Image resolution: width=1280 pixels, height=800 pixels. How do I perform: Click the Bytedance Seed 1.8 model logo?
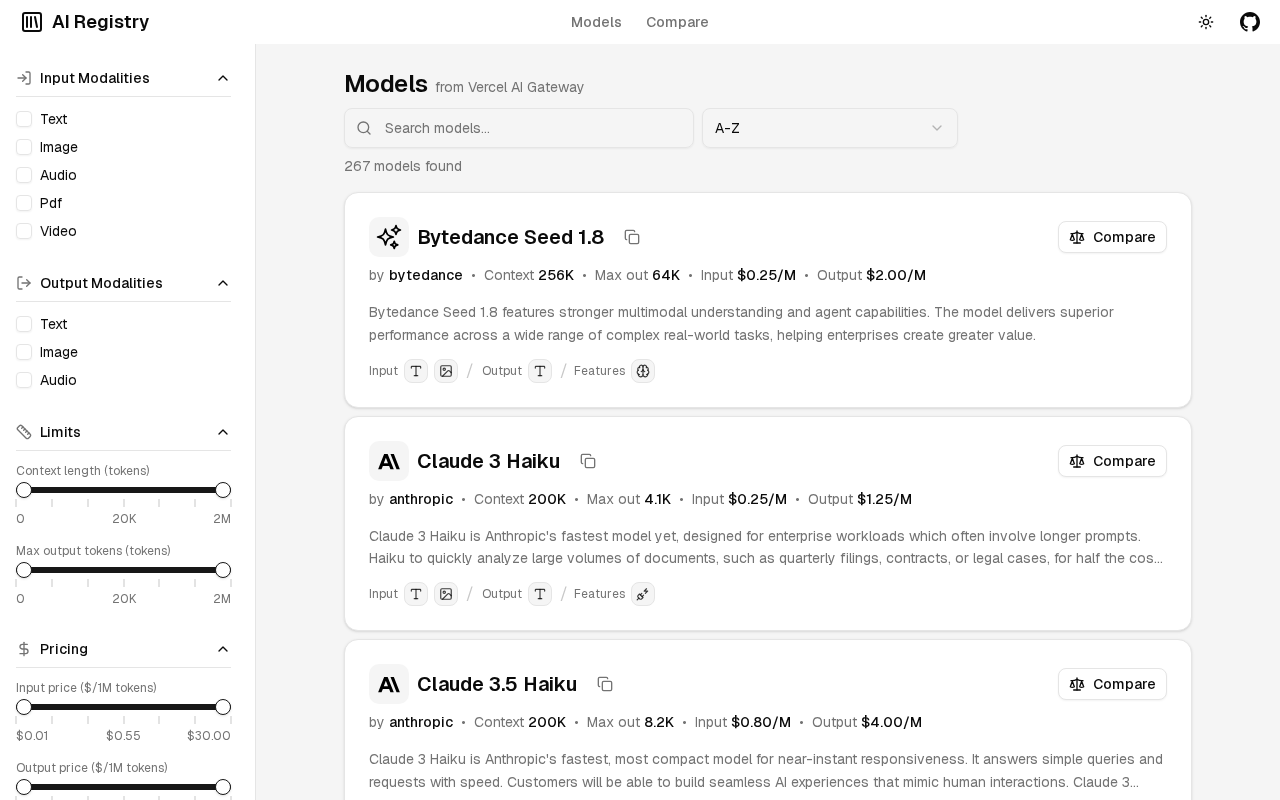click(389, 237)
